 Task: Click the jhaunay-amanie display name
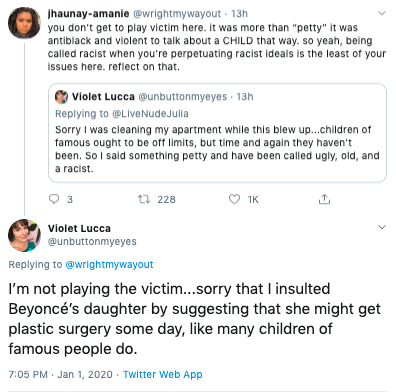tap(88, 14)
